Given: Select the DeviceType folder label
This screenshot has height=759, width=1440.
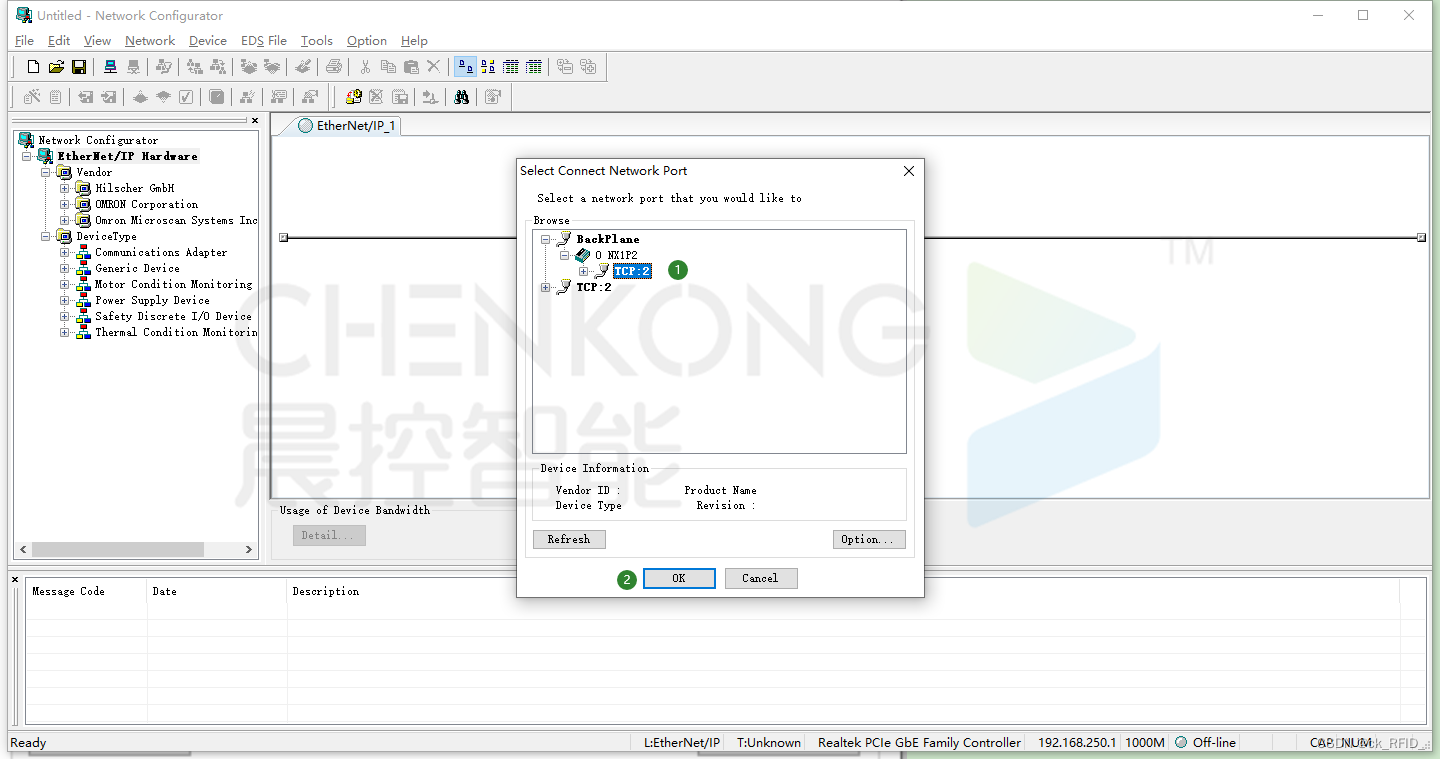Looking at the screenshot, I should (106, 237).
